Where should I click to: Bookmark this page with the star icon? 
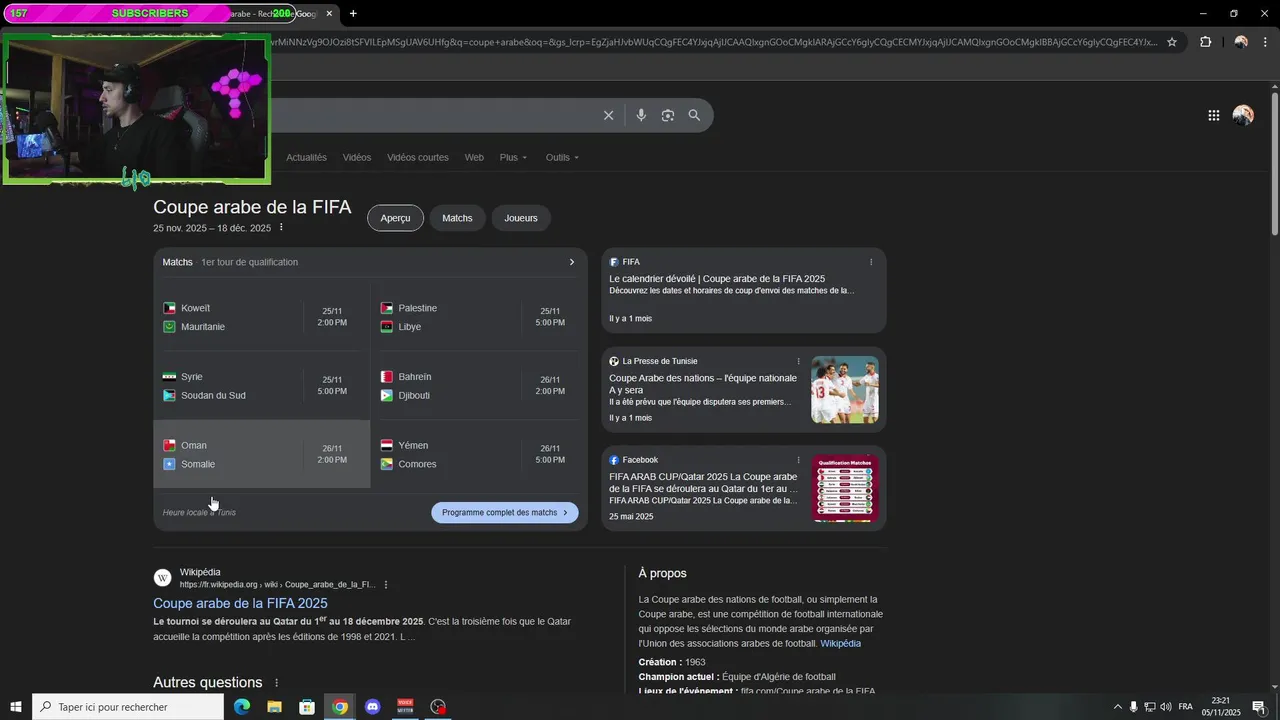1172,42
